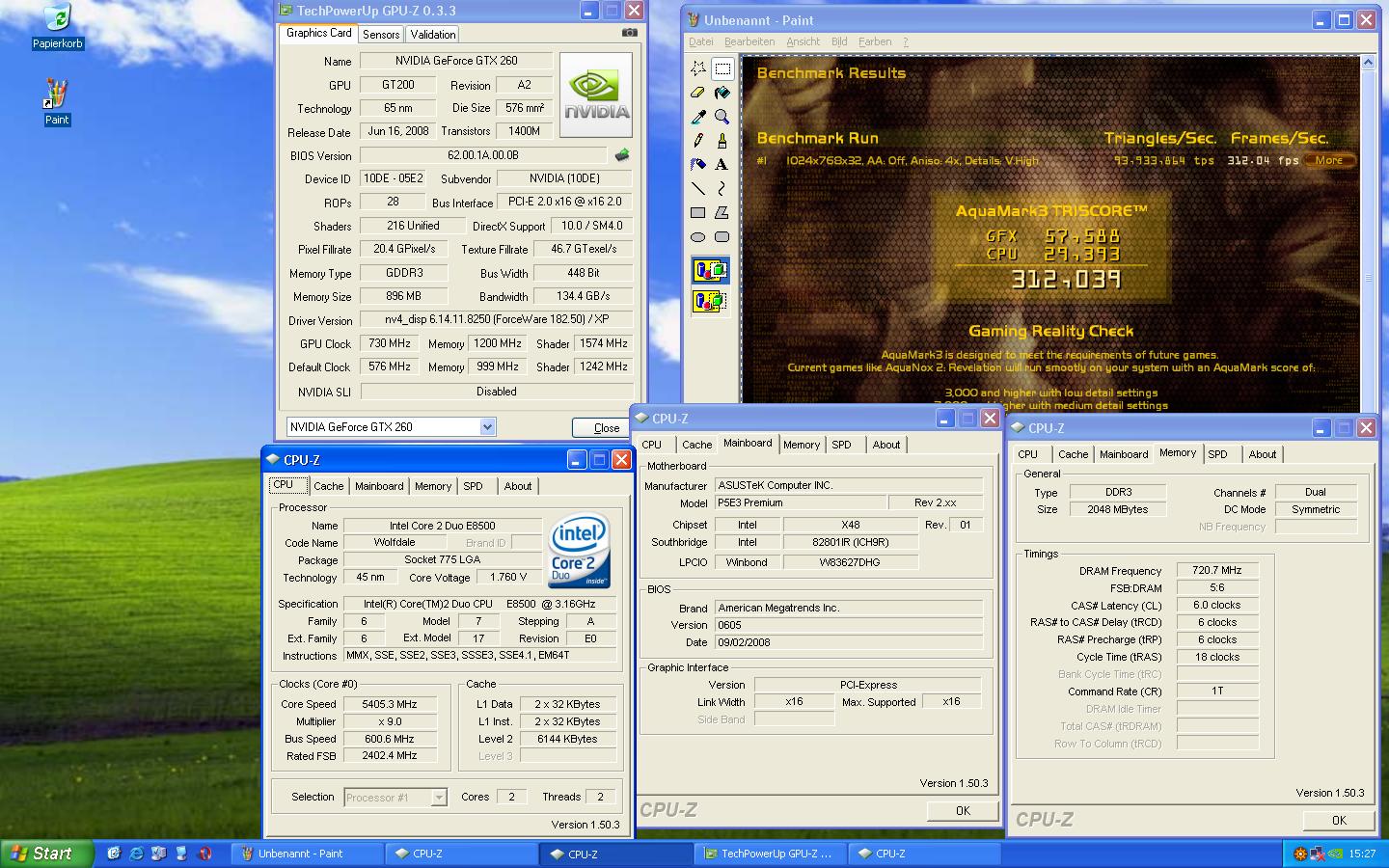
Task: Click the Opera icon in quick launch
Action: pos(204,854)
